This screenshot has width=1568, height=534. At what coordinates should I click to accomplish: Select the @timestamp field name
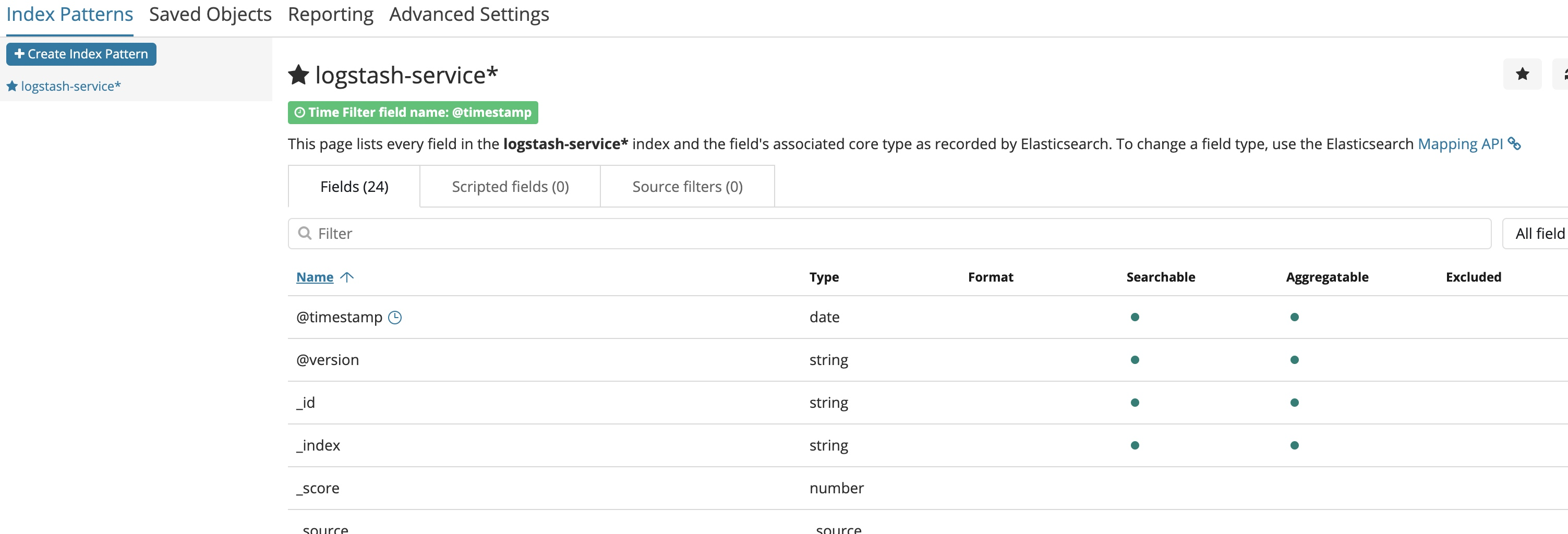tap(339, 318)
